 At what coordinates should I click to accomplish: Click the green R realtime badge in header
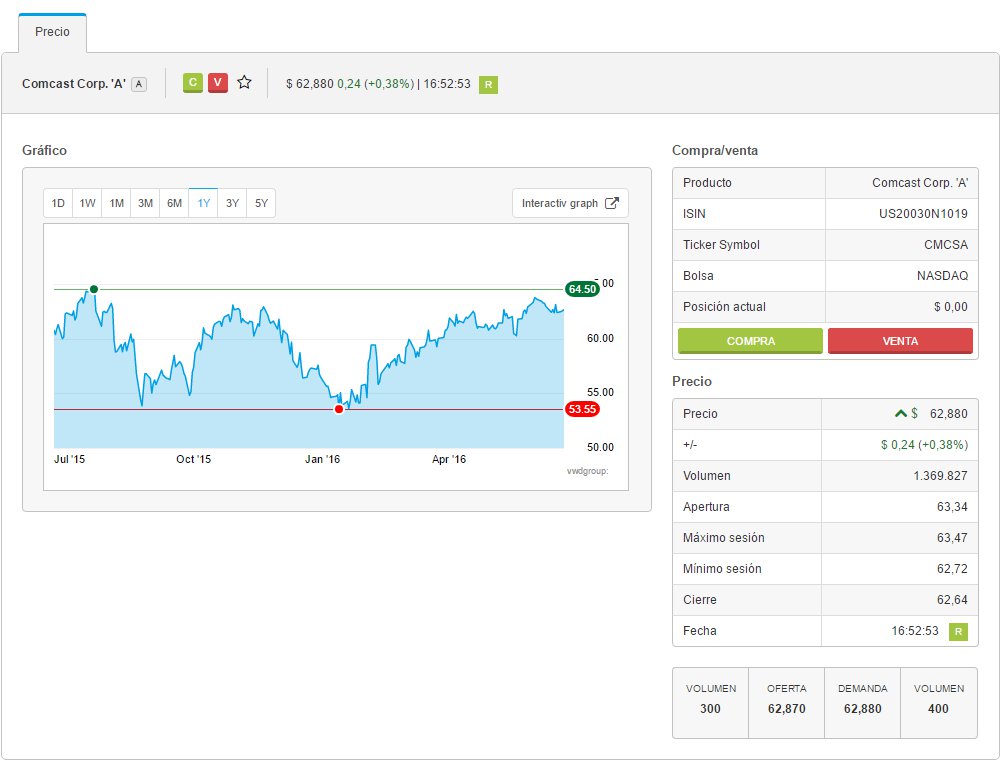tap(488, 84)
